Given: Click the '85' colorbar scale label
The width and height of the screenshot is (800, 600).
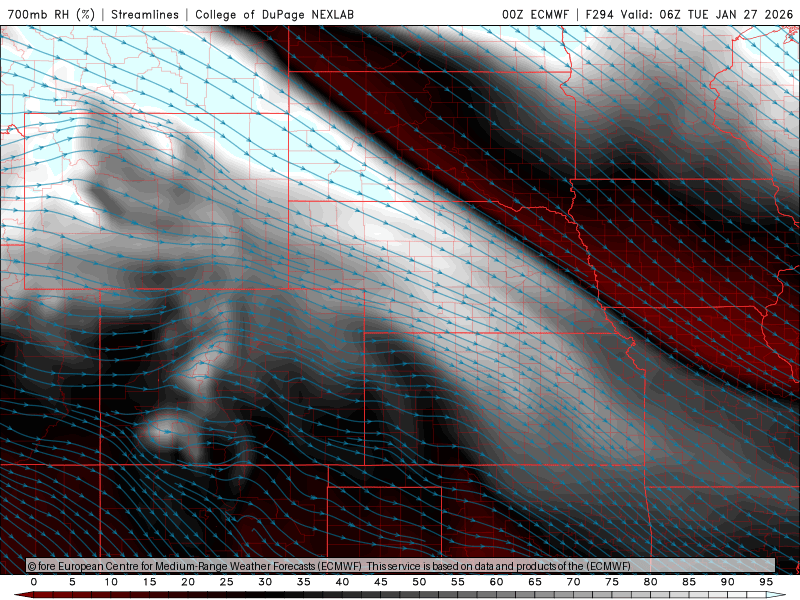Looking at the screenshot, I should pyautogui.click(x=689, y=582).
